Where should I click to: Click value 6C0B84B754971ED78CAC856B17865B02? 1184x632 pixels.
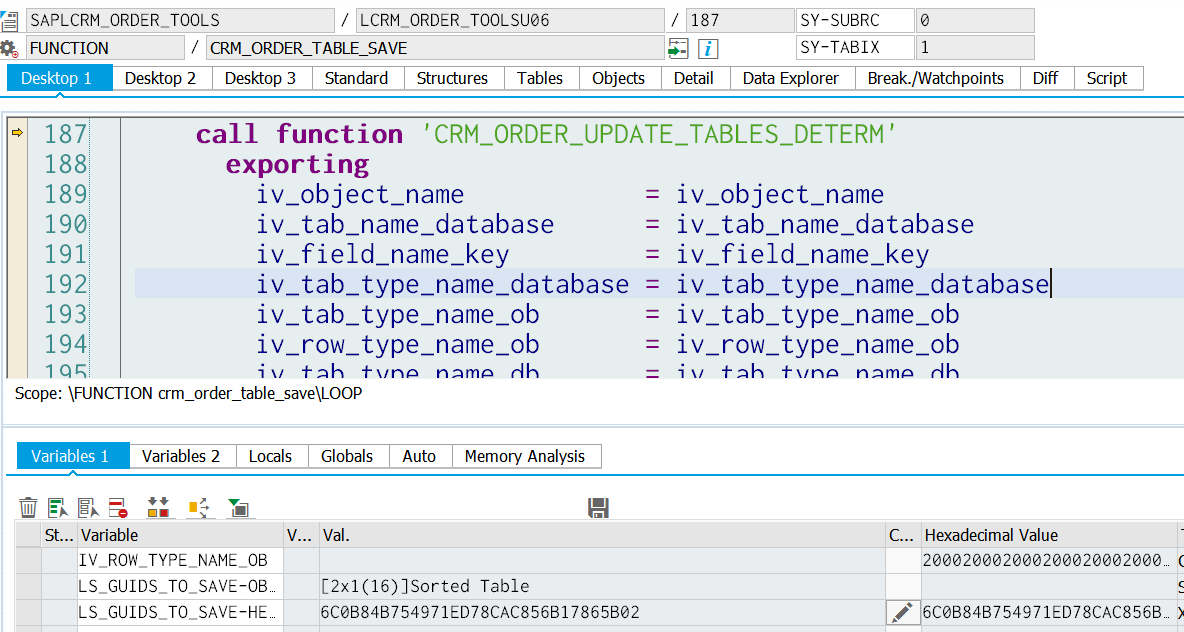pyautogui.click(x=480, y=612)
